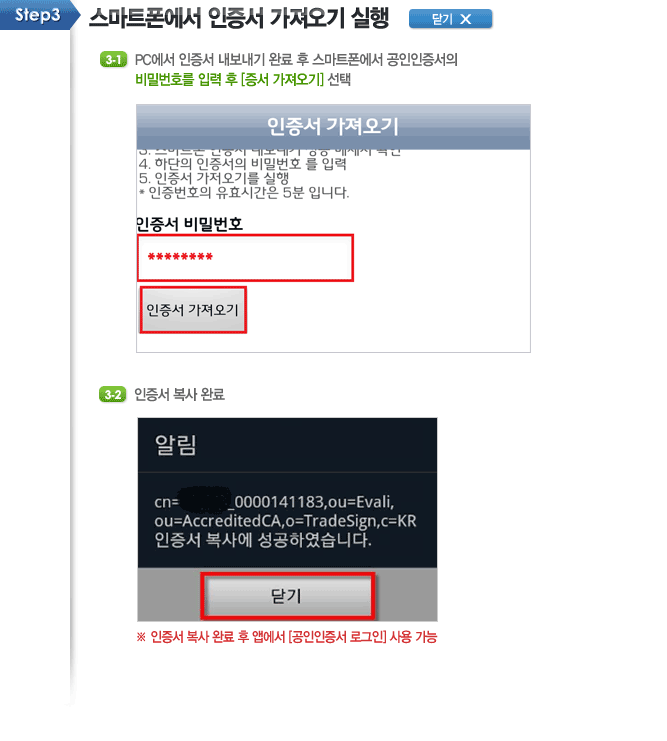Click the 인증서 가져오기 header bar
This screenshot has height=741, width=667.
point(333,127)
